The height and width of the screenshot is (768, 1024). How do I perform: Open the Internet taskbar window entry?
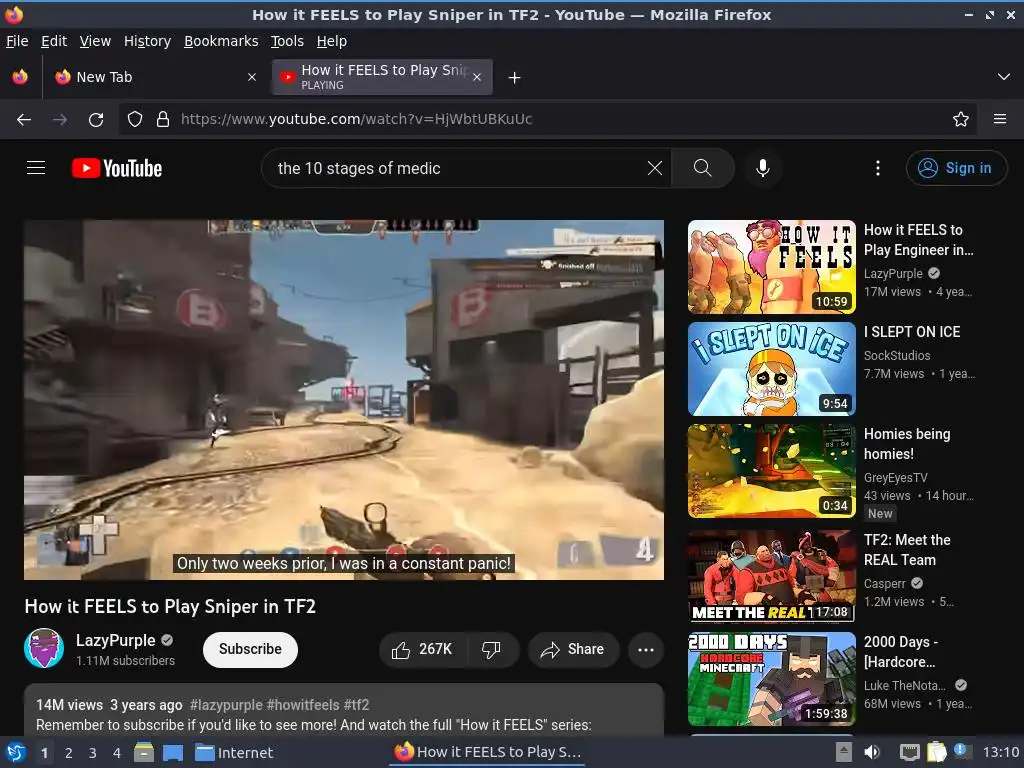[x=234, y=752]
